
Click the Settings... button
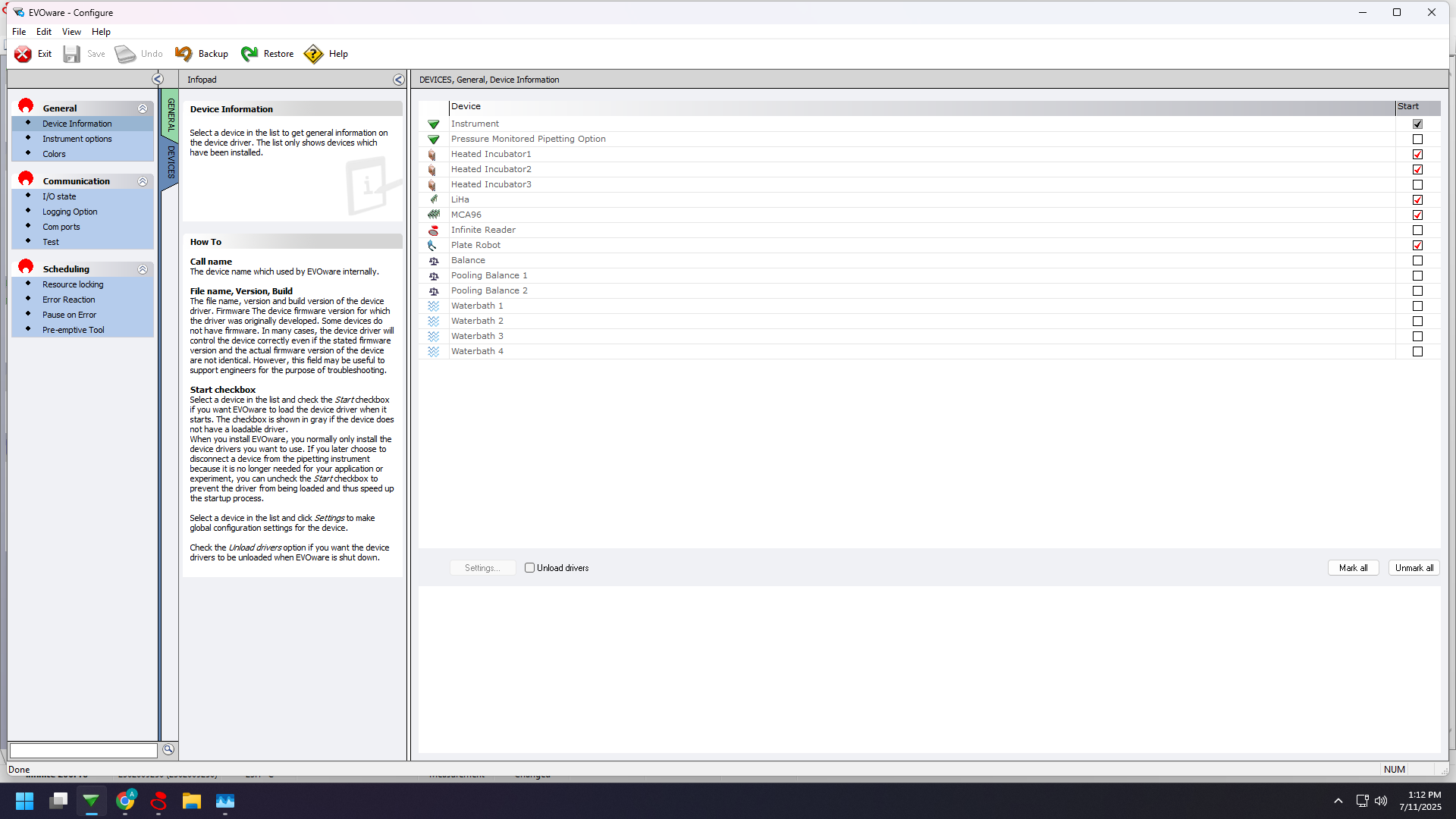(x=482, y=568)
